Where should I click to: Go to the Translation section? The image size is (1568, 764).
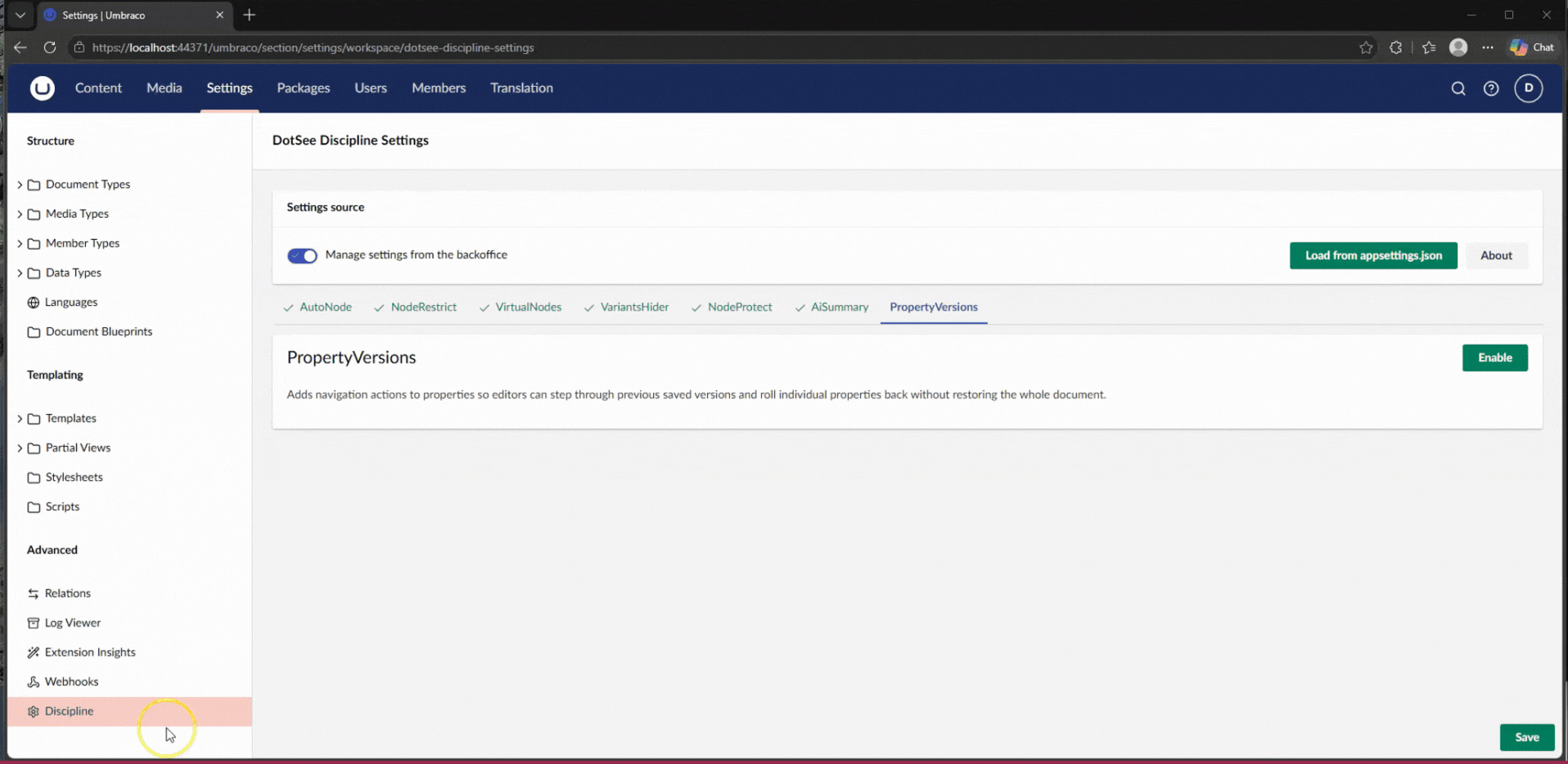click(522, 88)
